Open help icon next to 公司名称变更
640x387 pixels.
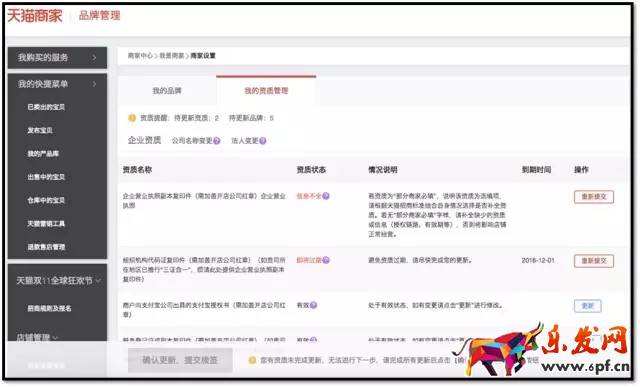coord(217,141)
